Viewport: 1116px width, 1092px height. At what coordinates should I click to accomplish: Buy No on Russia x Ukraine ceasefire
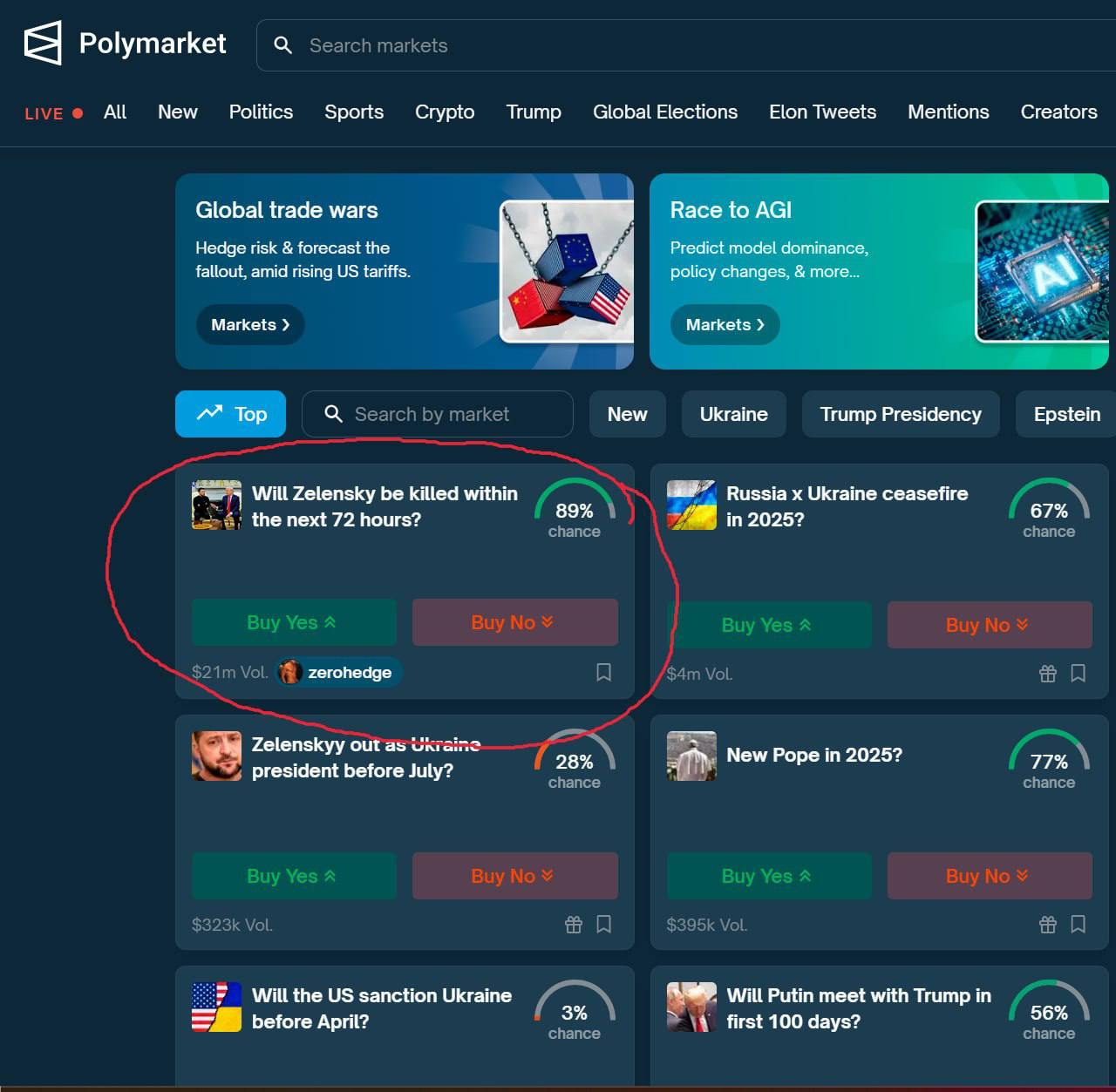coord(990,625)
